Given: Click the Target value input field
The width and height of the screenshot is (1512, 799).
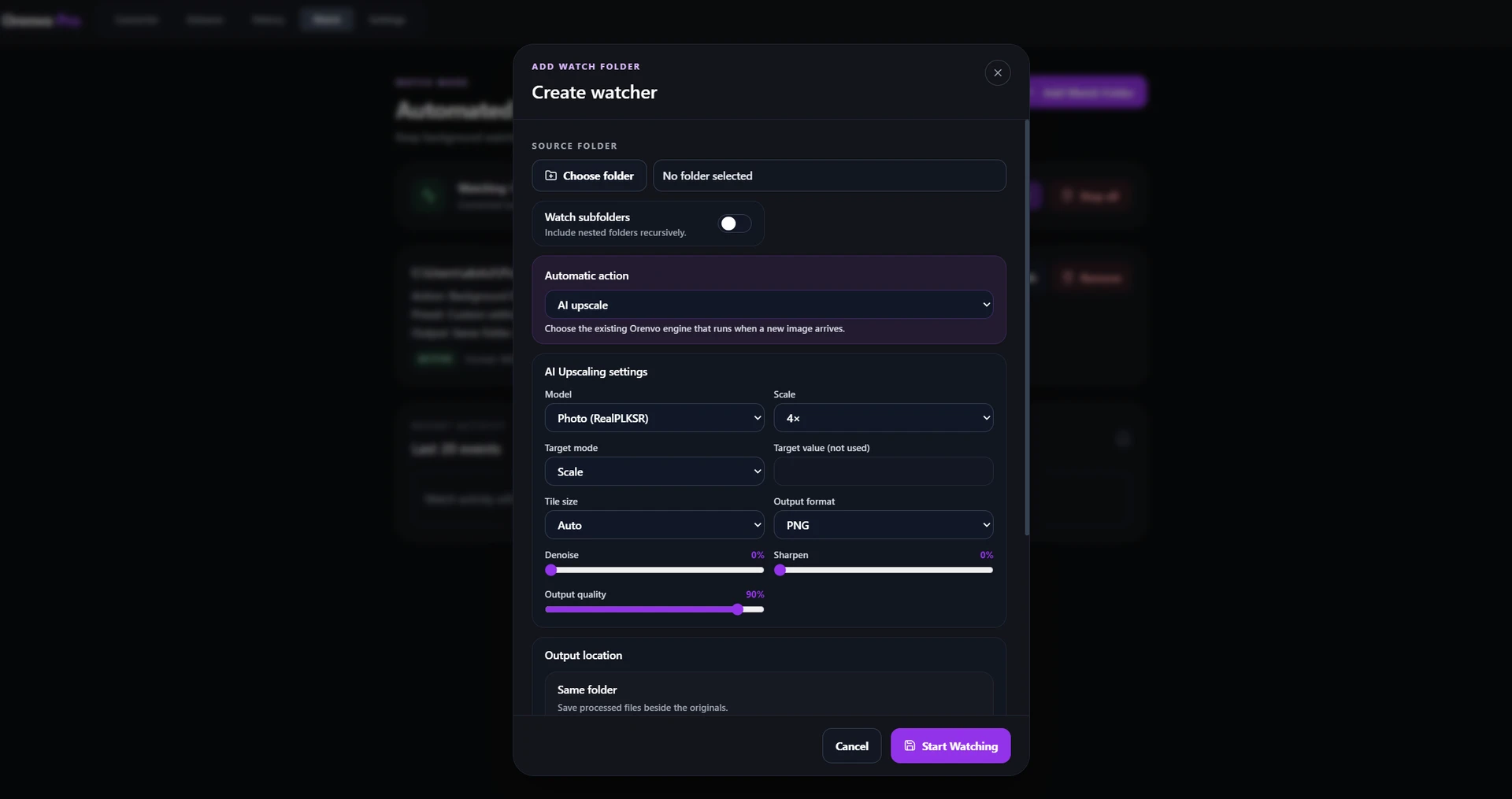Looking at the screenshot, I should (883, 472).
